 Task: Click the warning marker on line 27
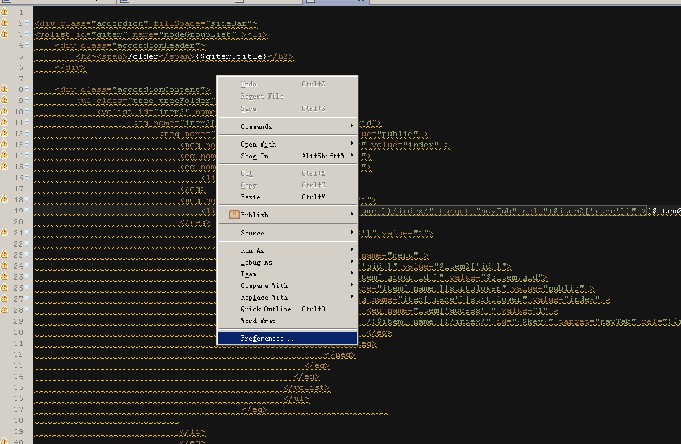(x=5, y=298)
